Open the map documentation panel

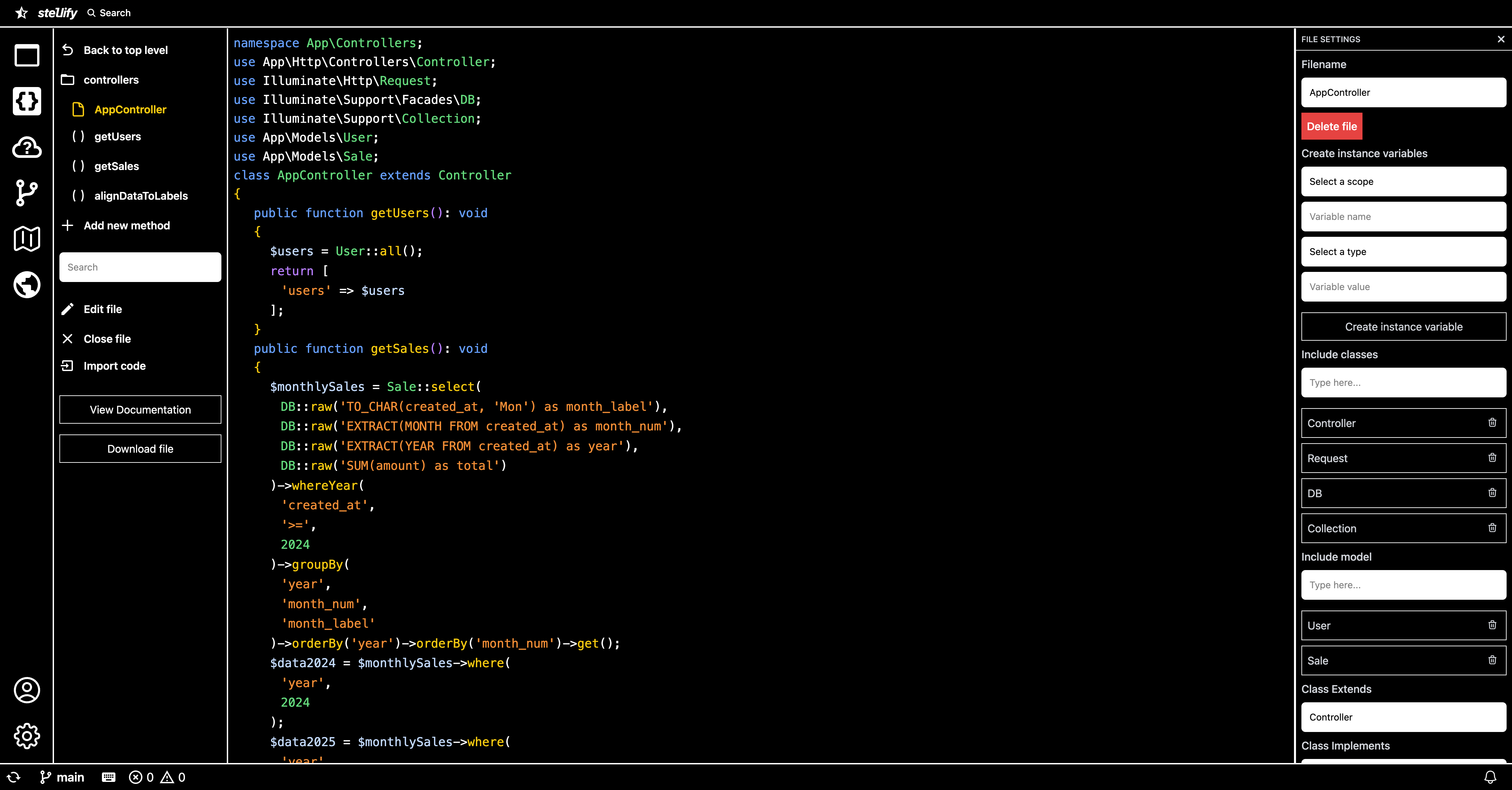pyautogui.click(x=26, y=238)
